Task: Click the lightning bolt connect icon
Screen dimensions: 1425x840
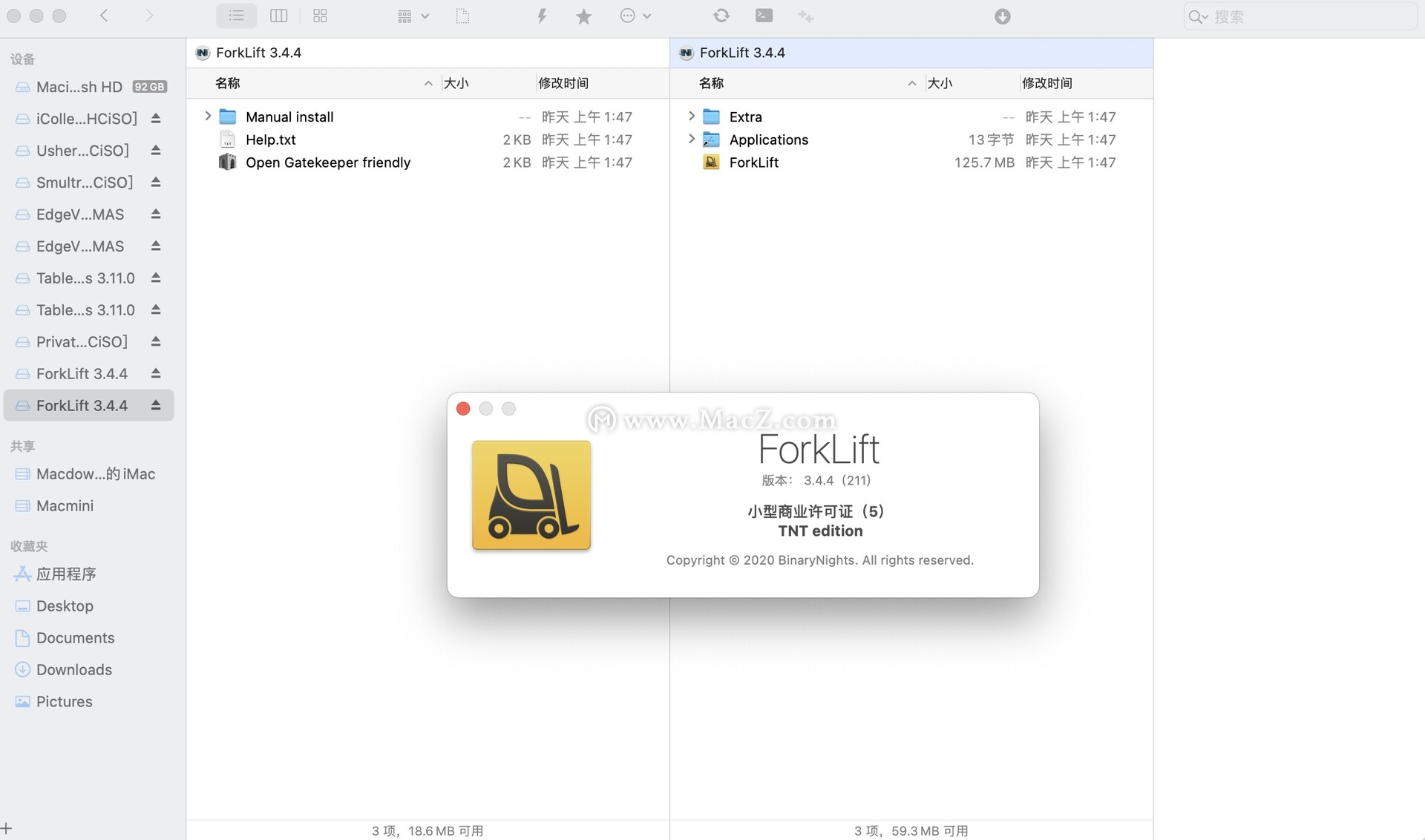Action: [542, 16]
